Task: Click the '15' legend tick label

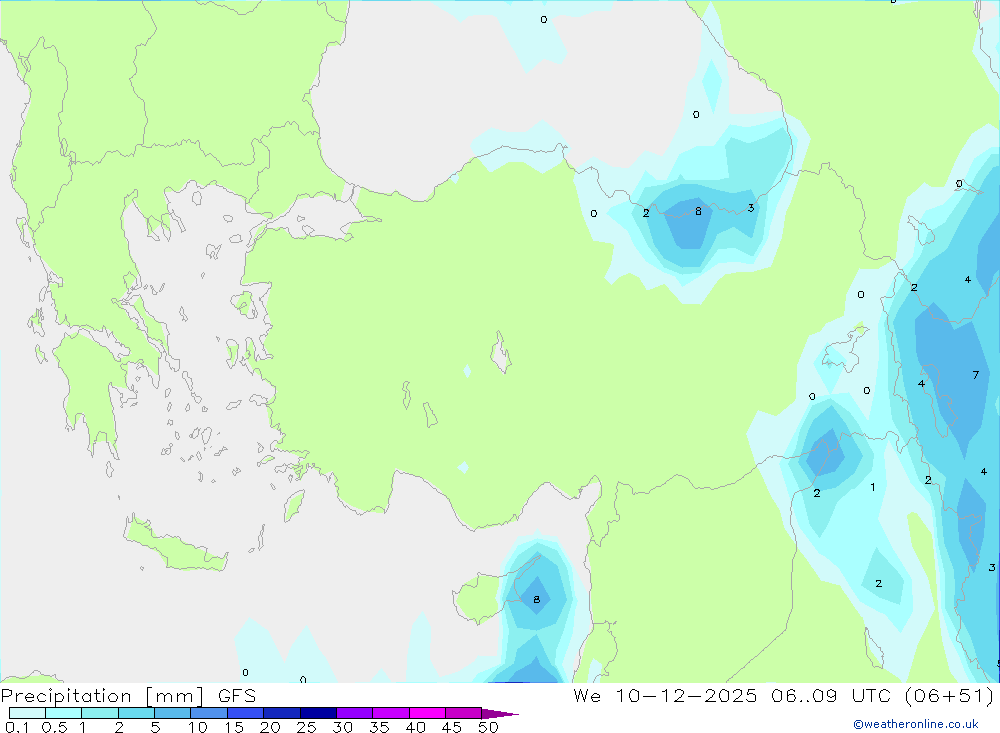Action: click(234, 727)
